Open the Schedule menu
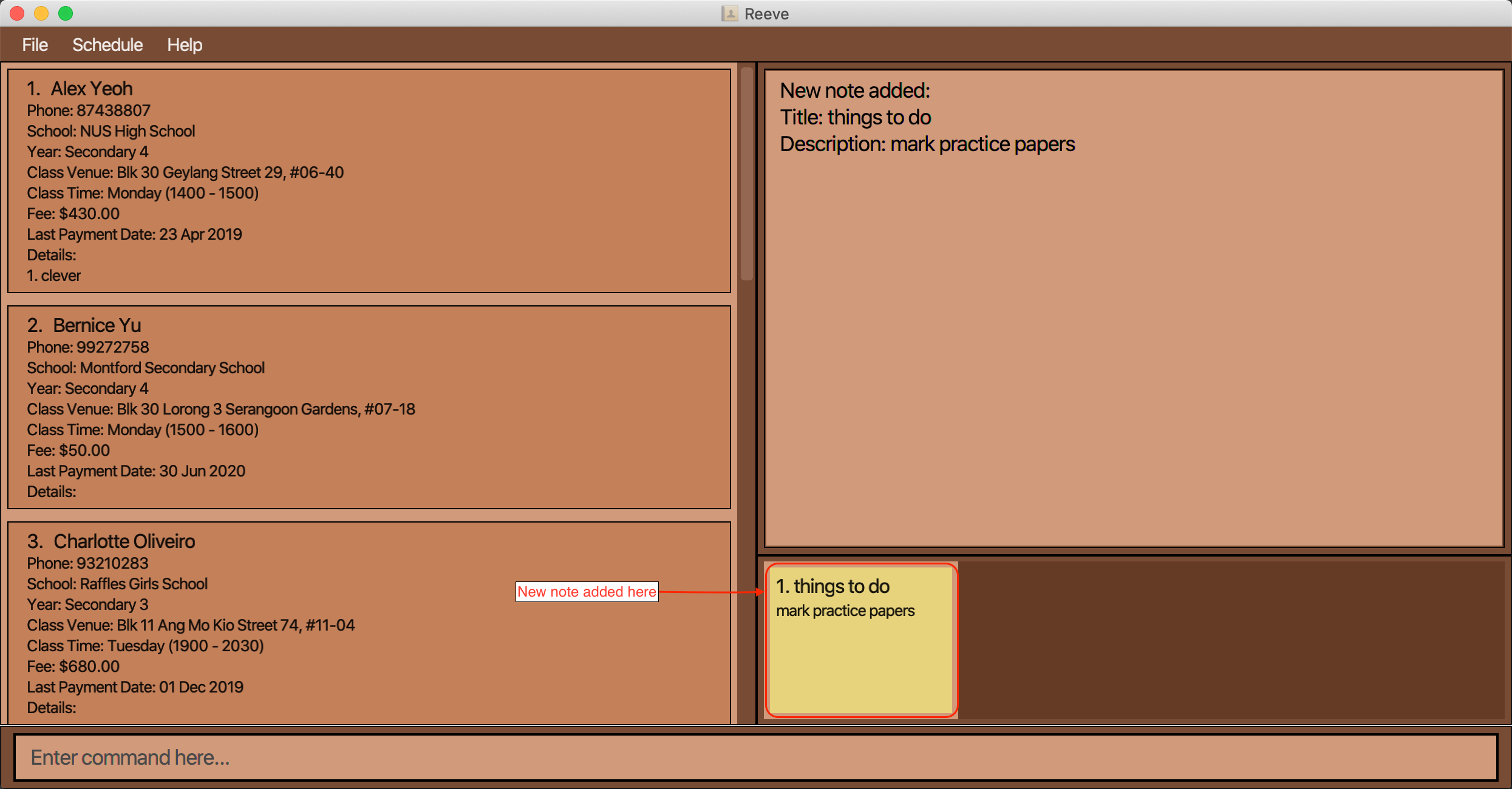This screenshot has width=1512, height=789. click(x=107, y=45)
